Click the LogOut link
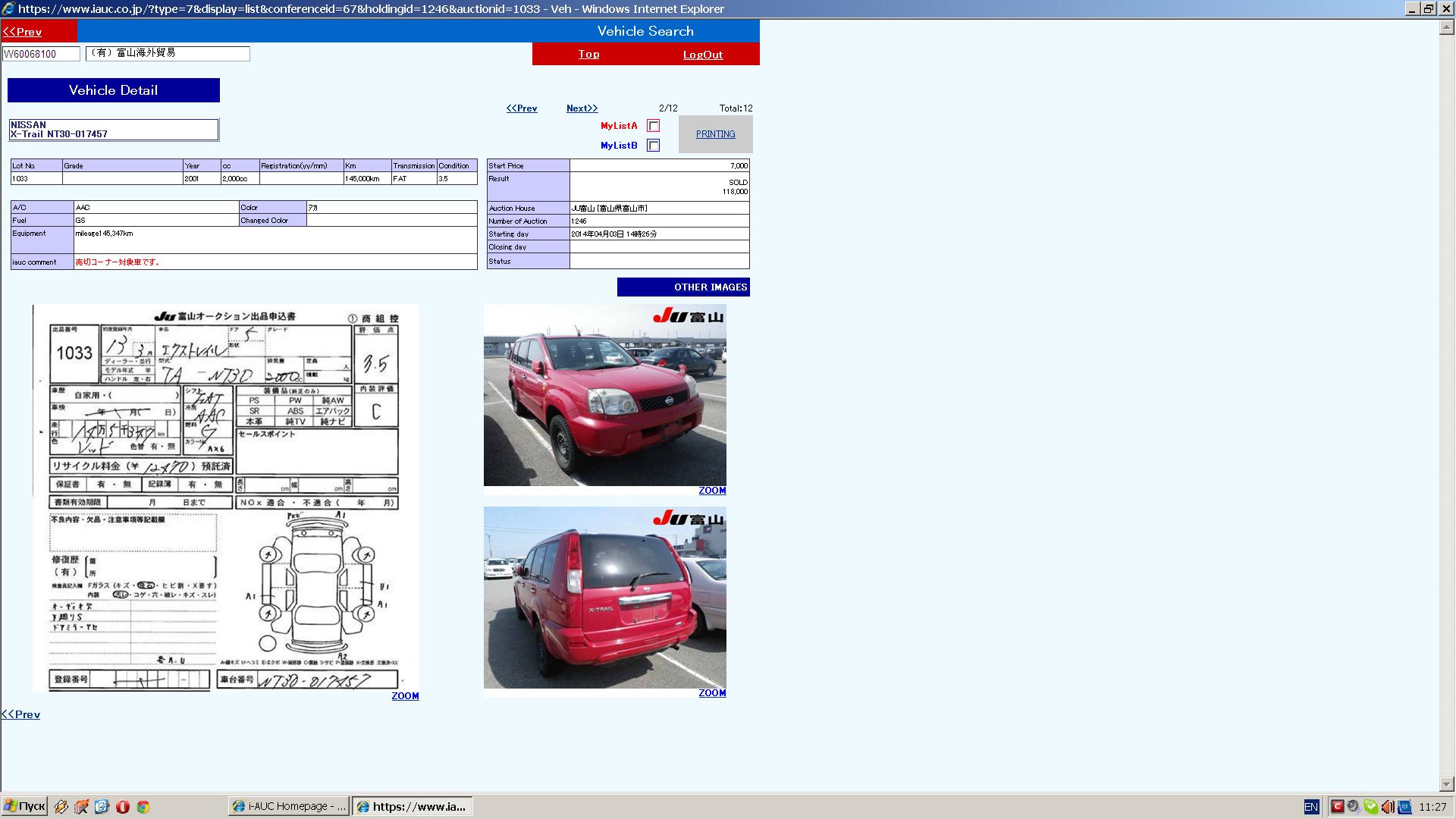Image resolution: width=1456 pixels, height=819 pixels. [702, 55]
